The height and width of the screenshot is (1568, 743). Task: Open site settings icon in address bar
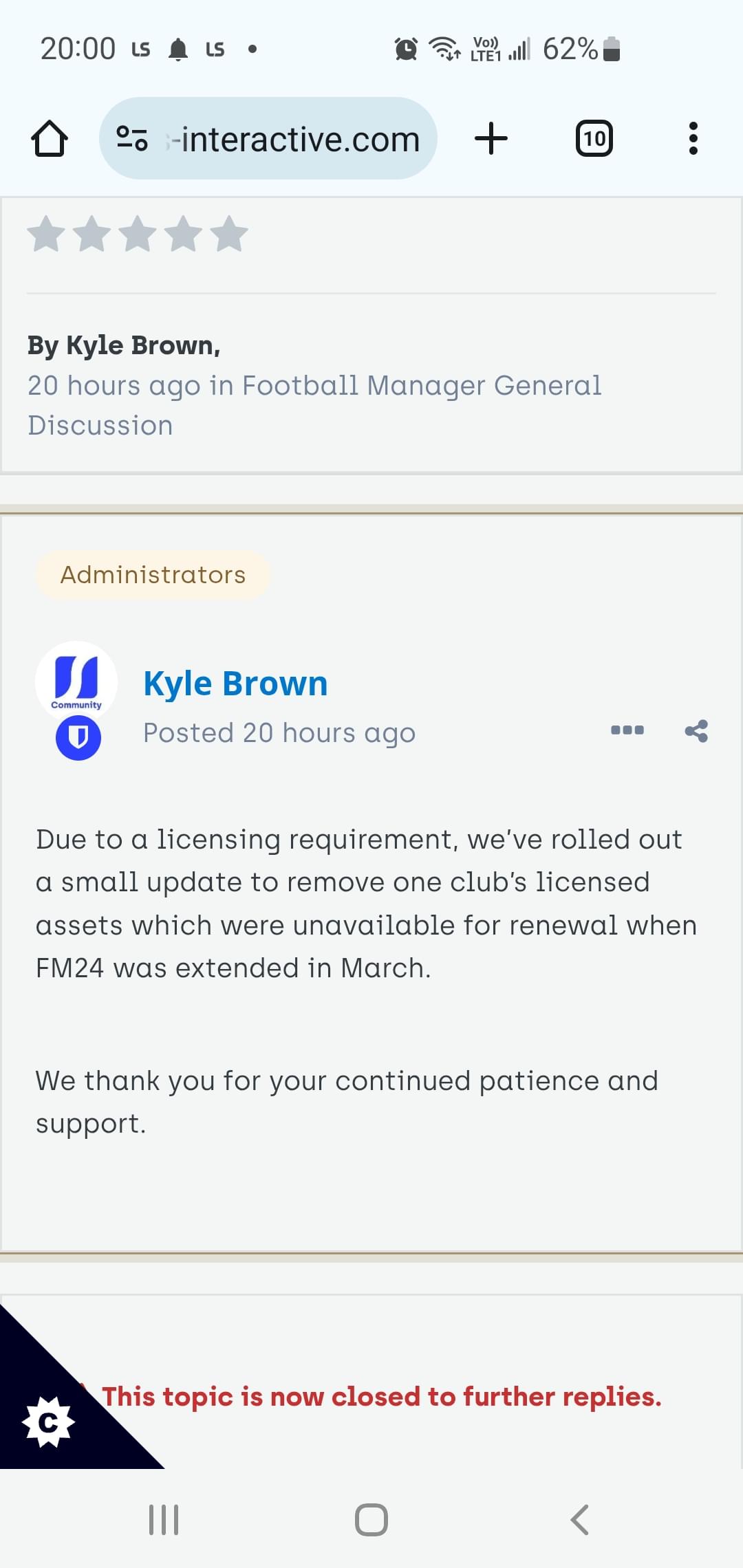coord(132,139)
